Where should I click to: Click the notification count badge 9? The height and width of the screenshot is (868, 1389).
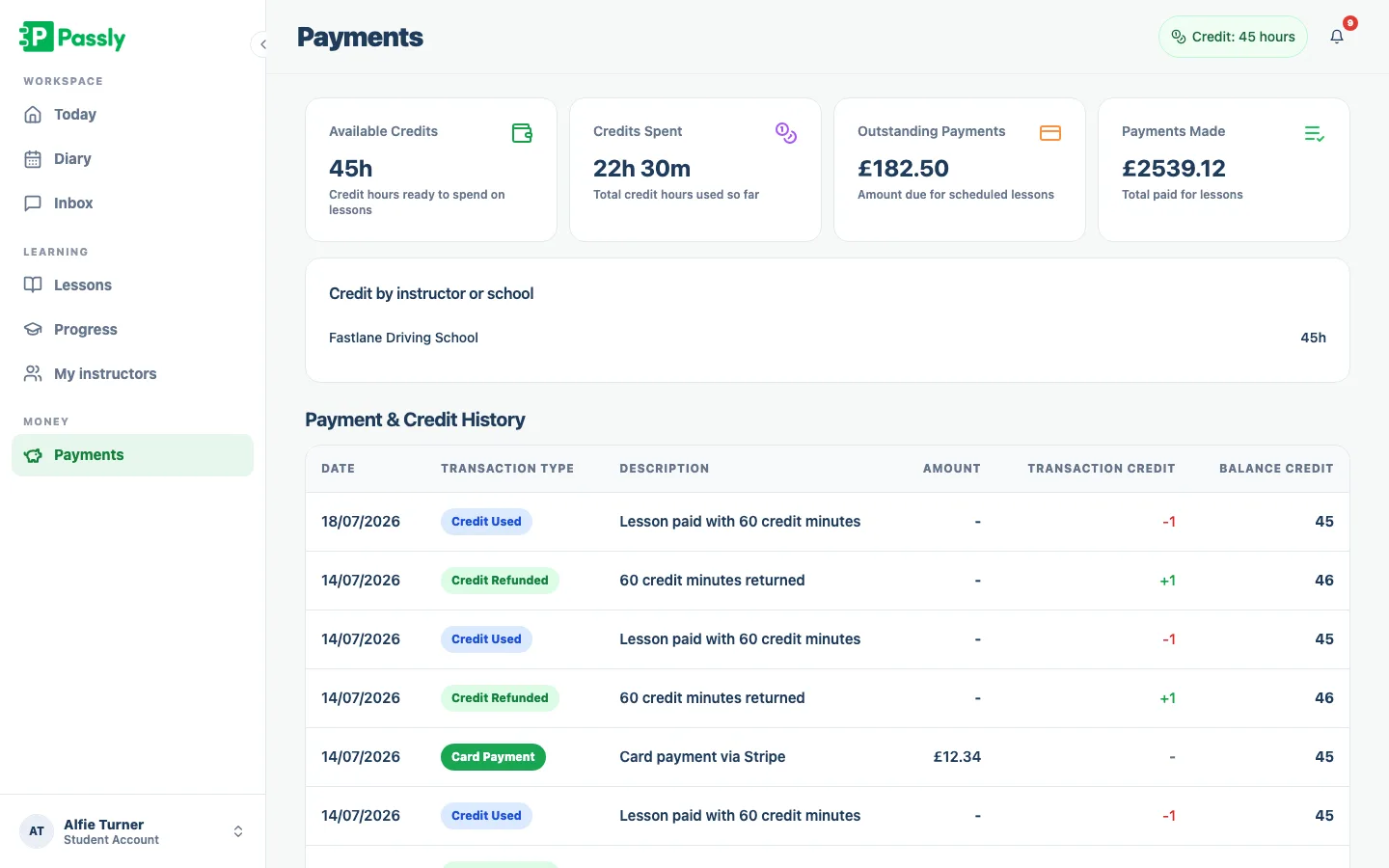(x=1350, y=23)
